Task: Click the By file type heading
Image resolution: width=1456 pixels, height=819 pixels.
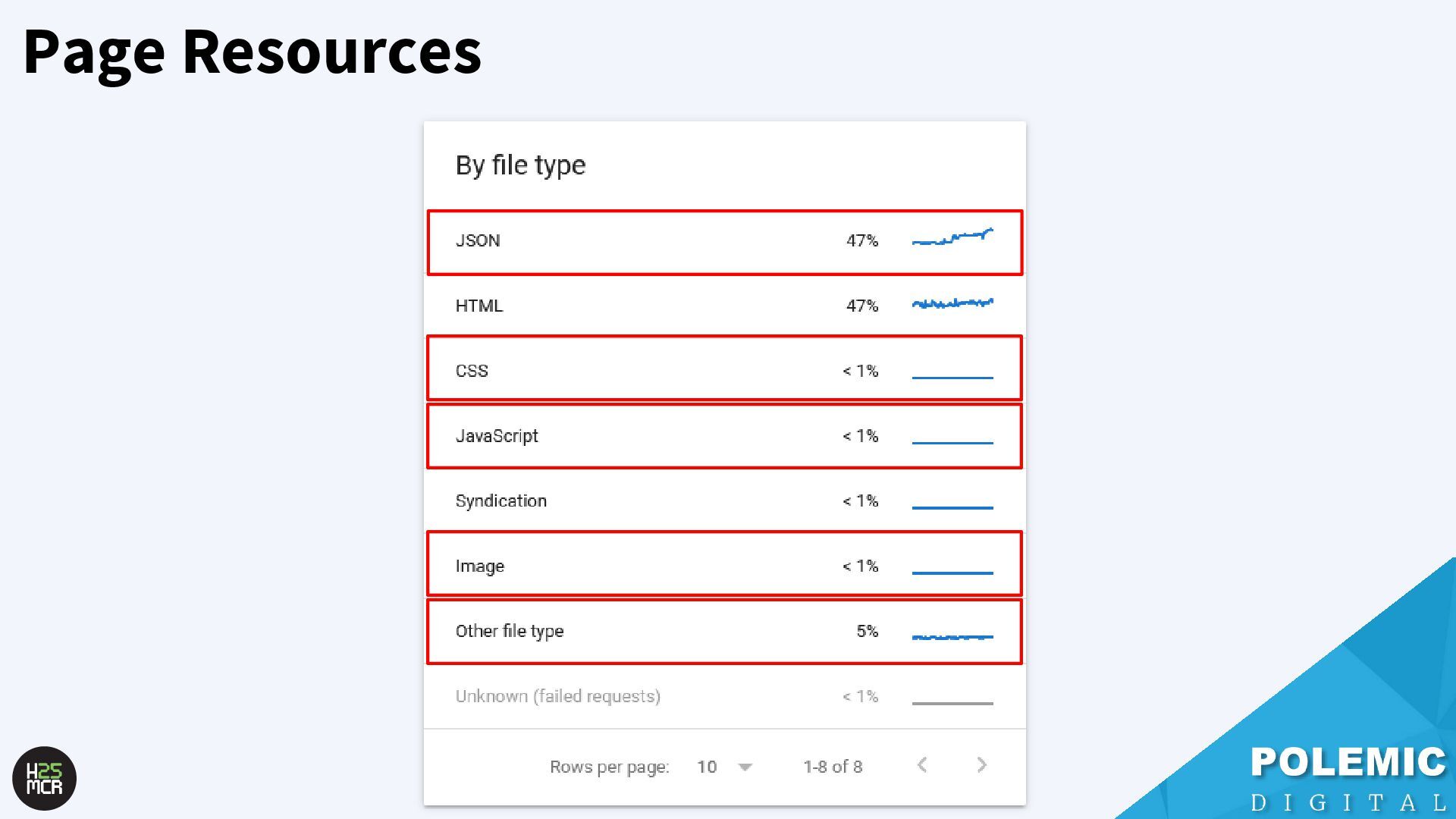Action: 520,165
